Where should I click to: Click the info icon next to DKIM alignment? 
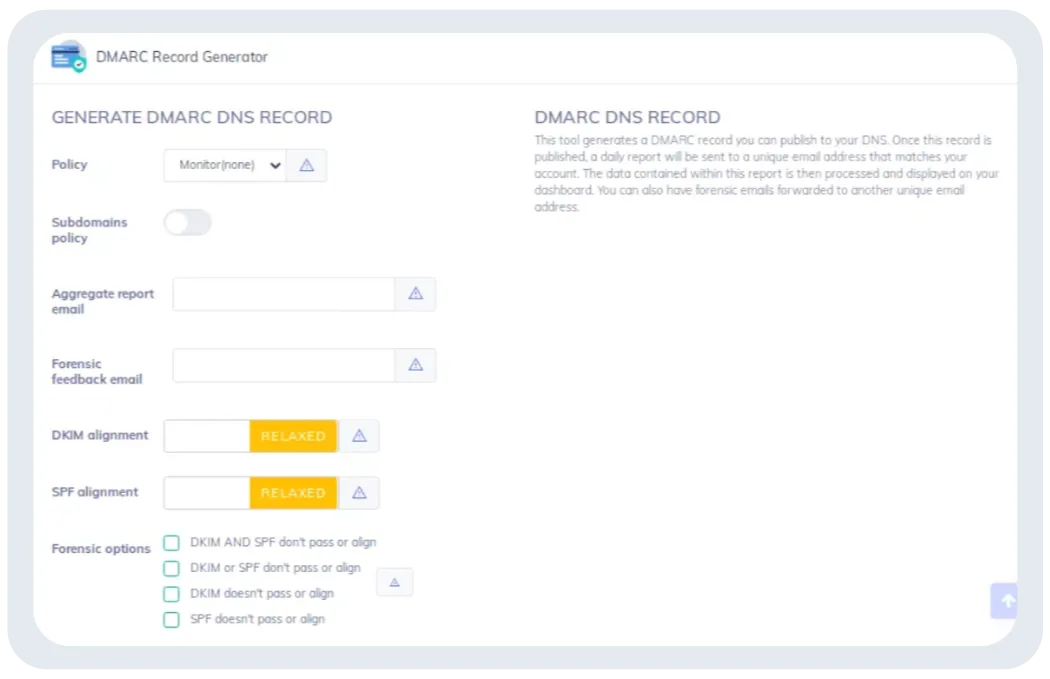coord(359,436)
